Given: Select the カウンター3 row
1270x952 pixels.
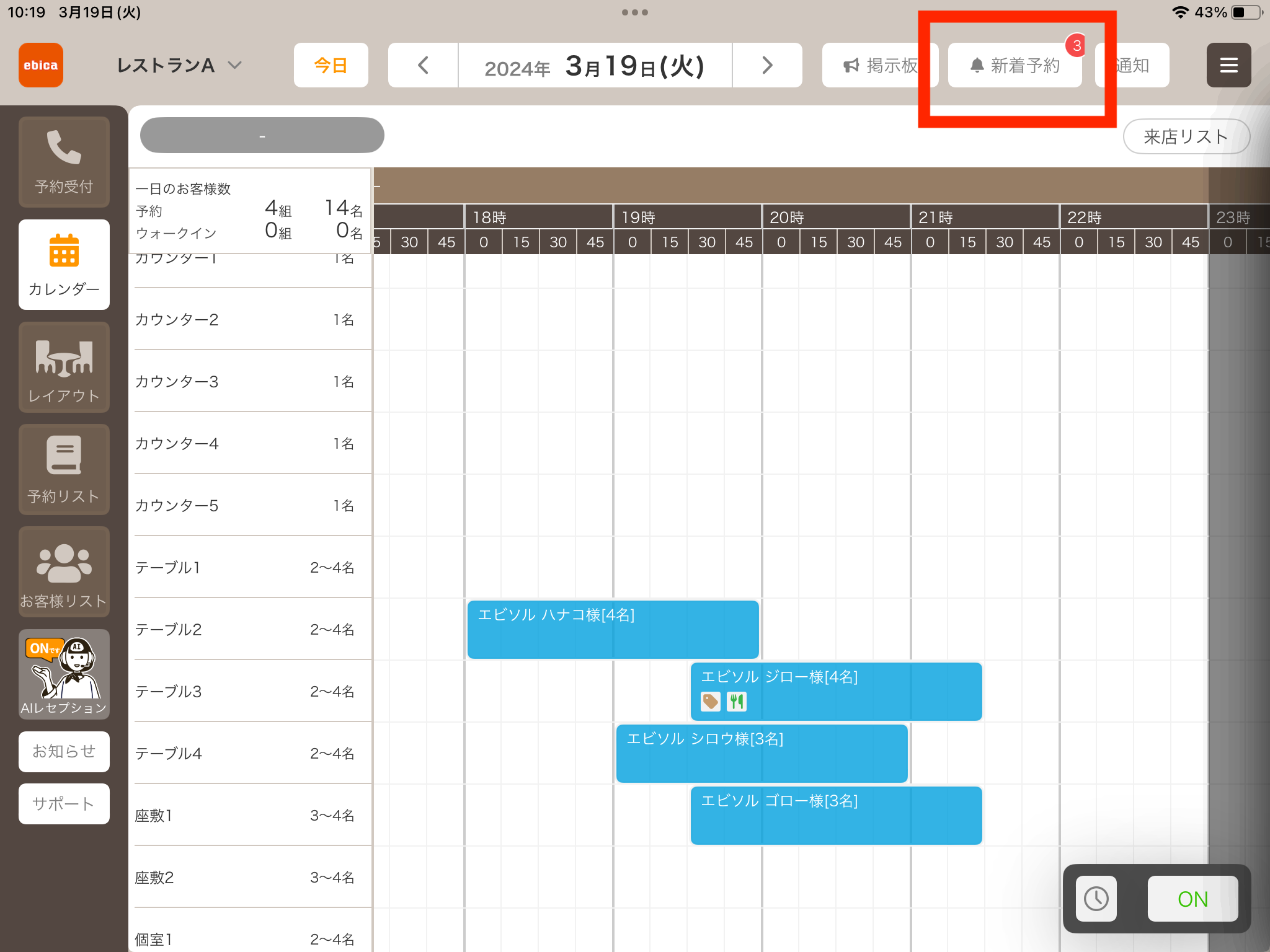Looking at the screenshot, I should pos(253,381).
